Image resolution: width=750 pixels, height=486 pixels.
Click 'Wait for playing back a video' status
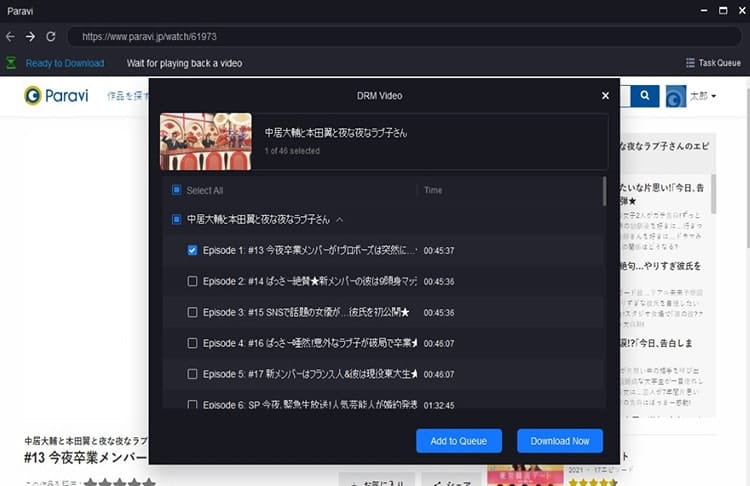point(185,63)
